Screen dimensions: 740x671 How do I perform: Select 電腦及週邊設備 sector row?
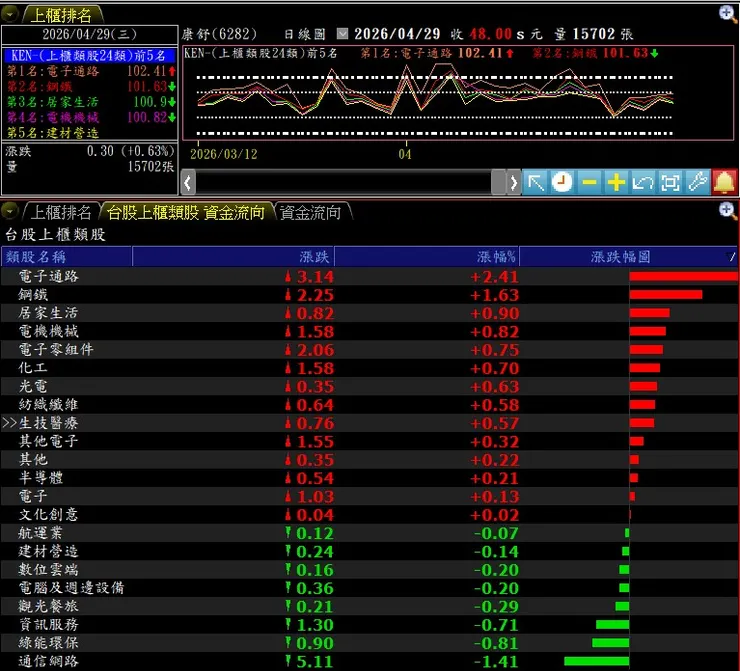(x=370, y=587)
